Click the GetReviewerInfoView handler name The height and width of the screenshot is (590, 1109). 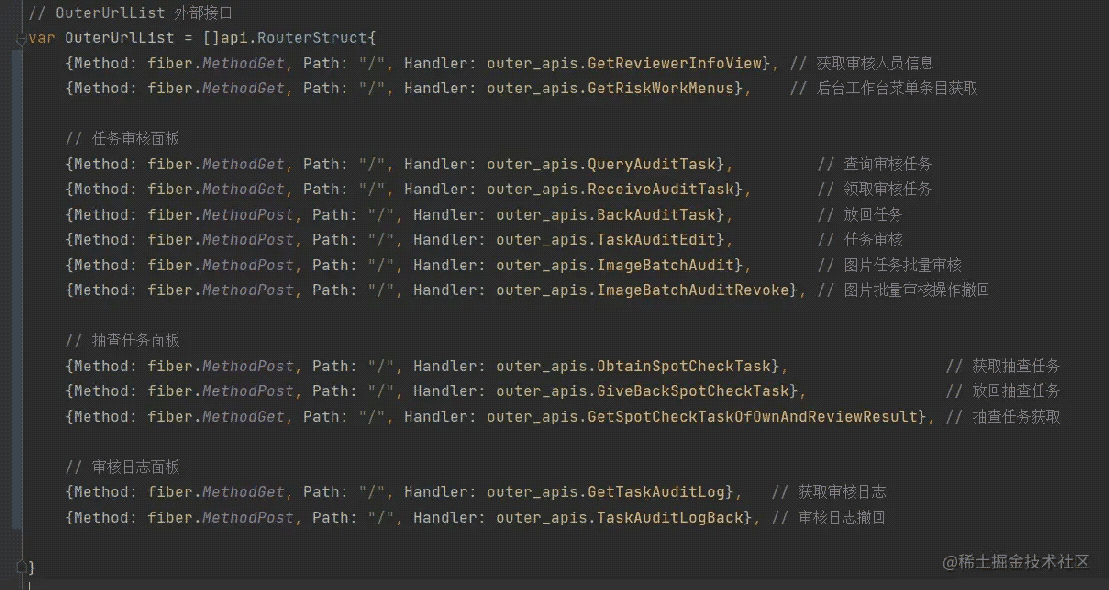[674, 63]
